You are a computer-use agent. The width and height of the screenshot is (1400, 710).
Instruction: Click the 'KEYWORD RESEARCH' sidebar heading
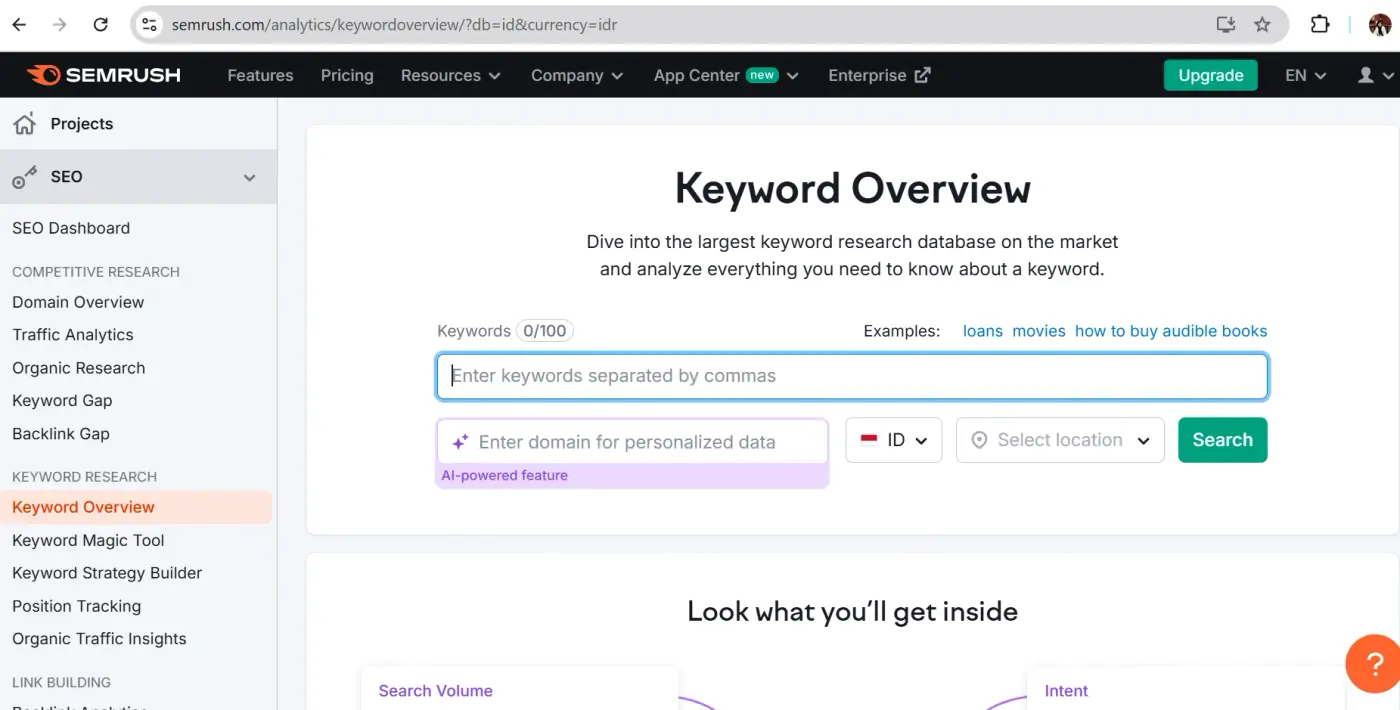[x=84, y=477]
